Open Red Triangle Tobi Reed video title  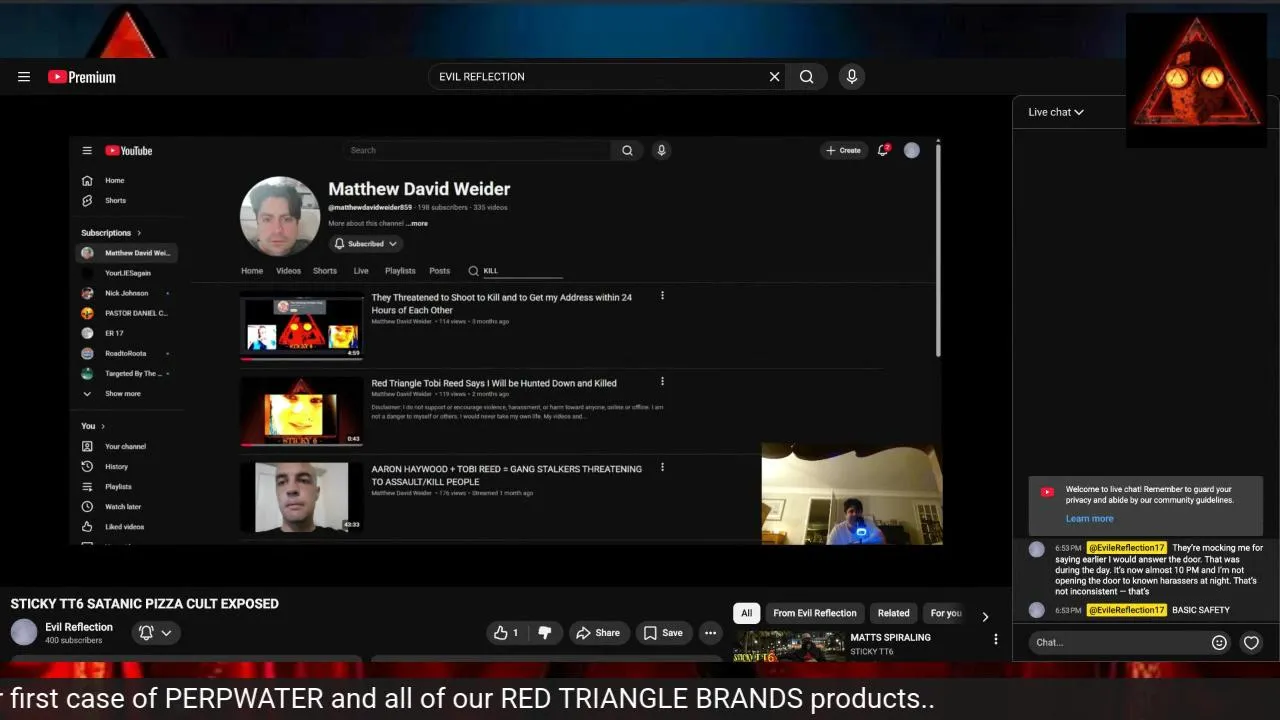coord(494,383)
